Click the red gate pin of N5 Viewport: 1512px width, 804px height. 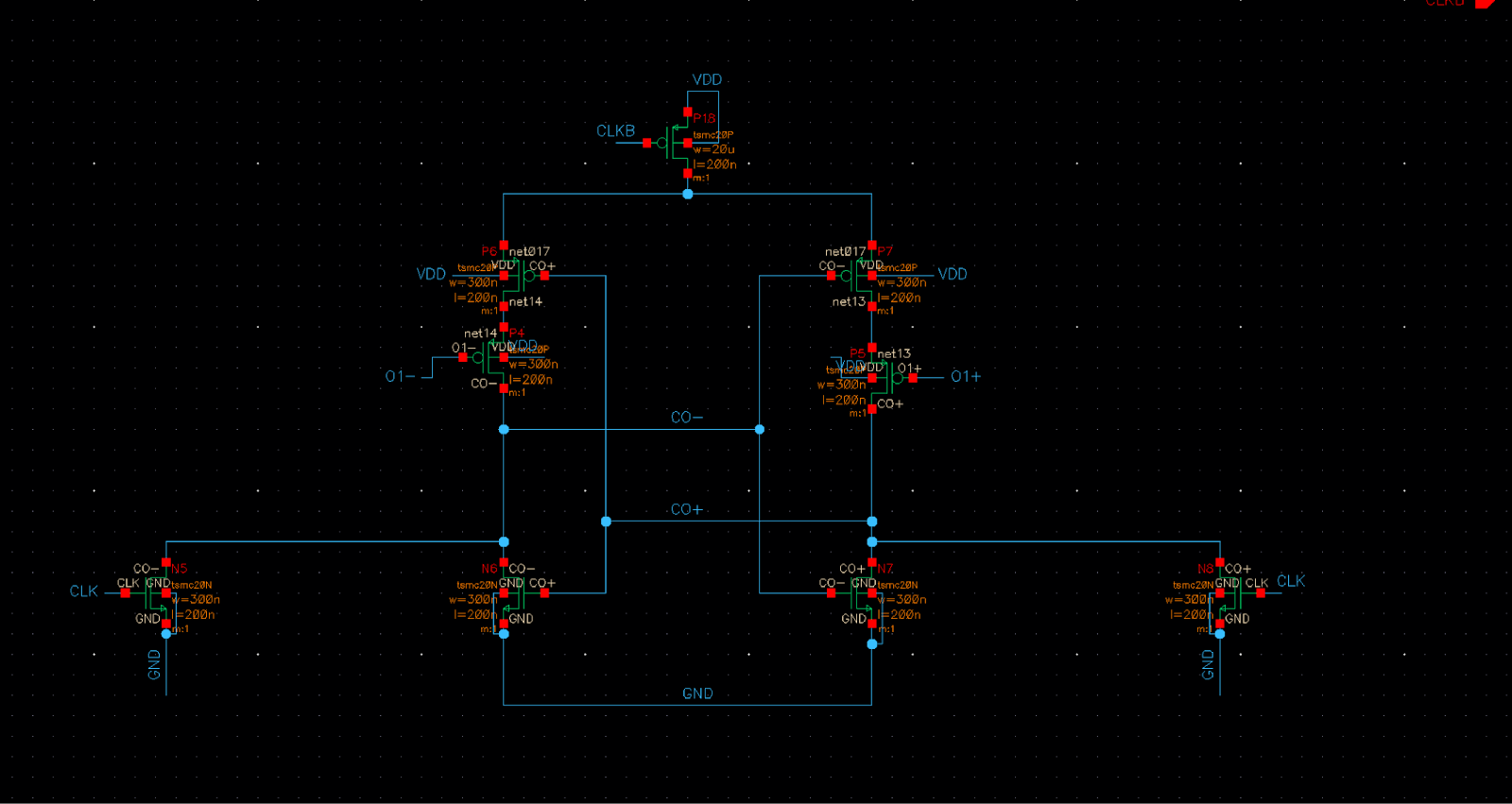125,593
